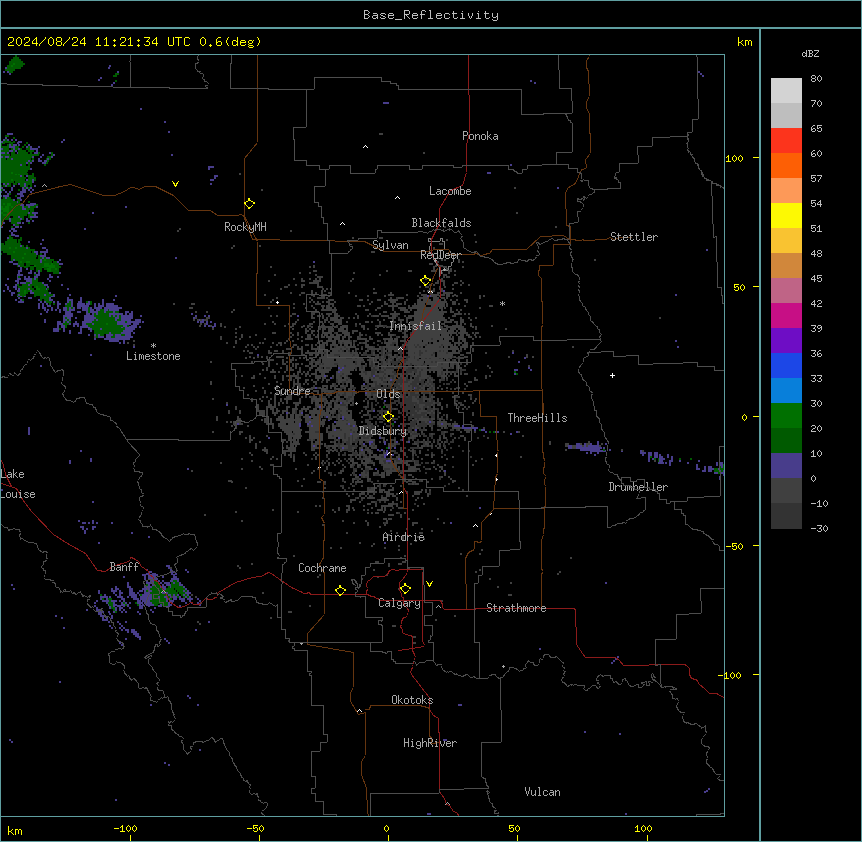Select the light gray 70-80 dBZ legend swatch
Image resolution: width=862 pixels, height=842 pixels.
click(786, 91)
